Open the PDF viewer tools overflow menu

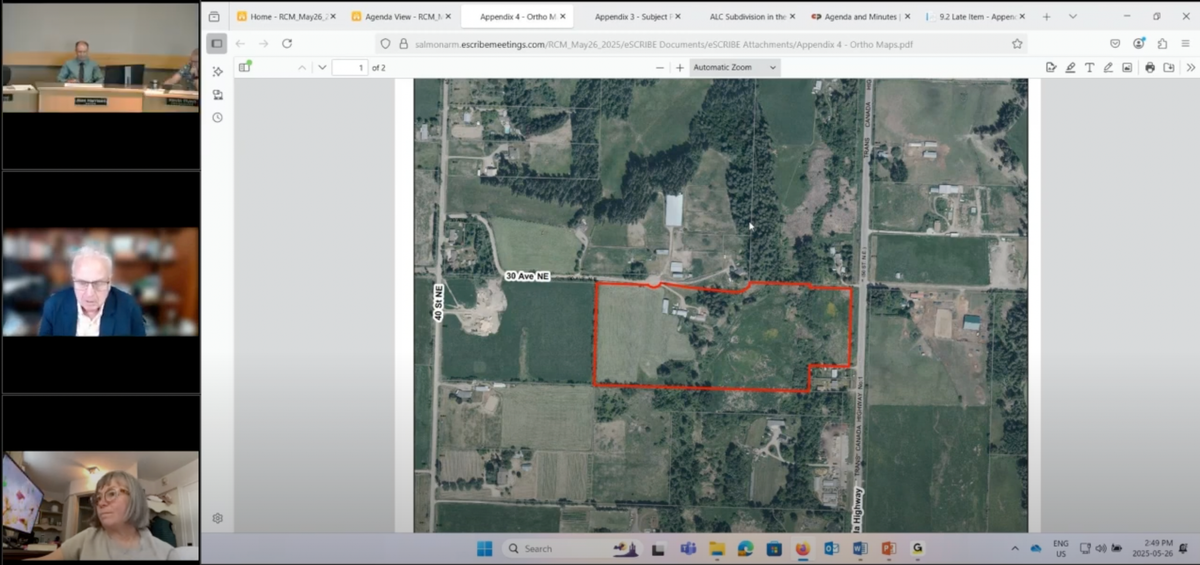click(x=1190, y=67)
